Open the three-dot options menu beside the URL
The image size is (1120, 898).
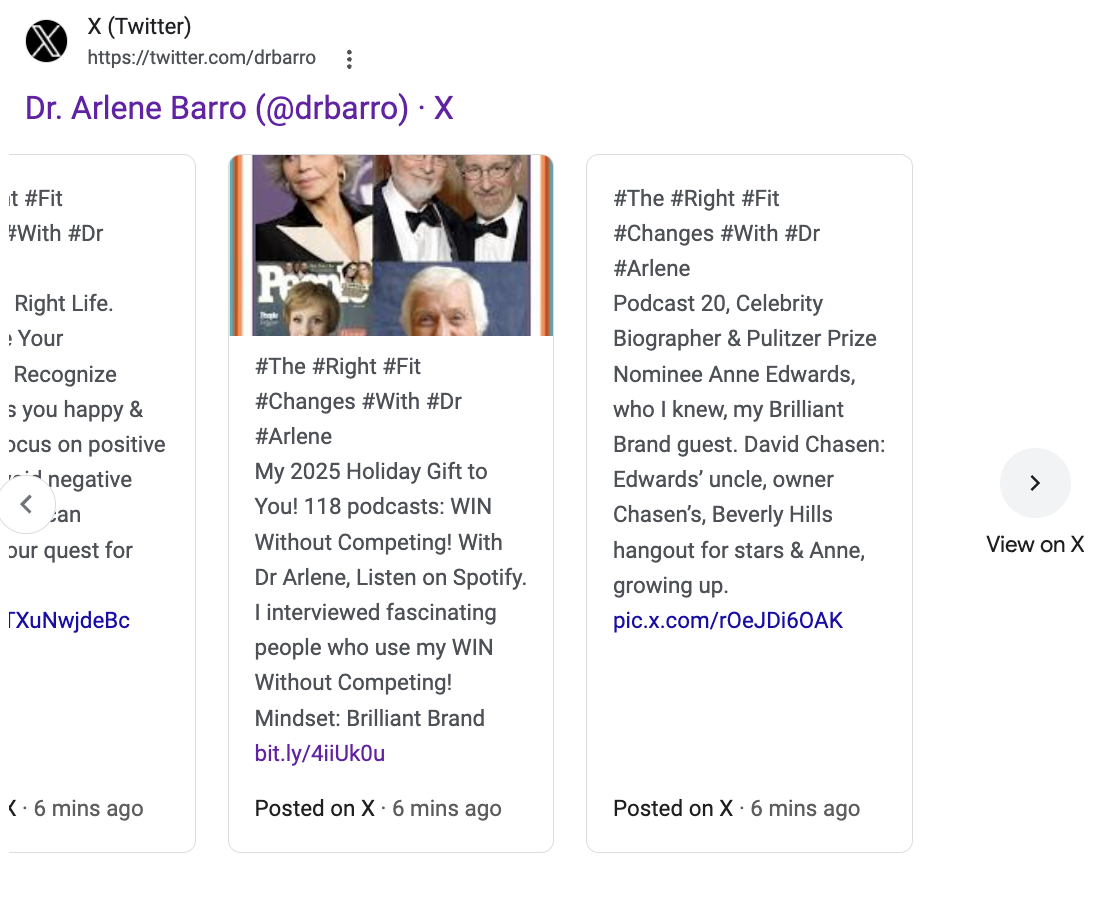[349, 59]
